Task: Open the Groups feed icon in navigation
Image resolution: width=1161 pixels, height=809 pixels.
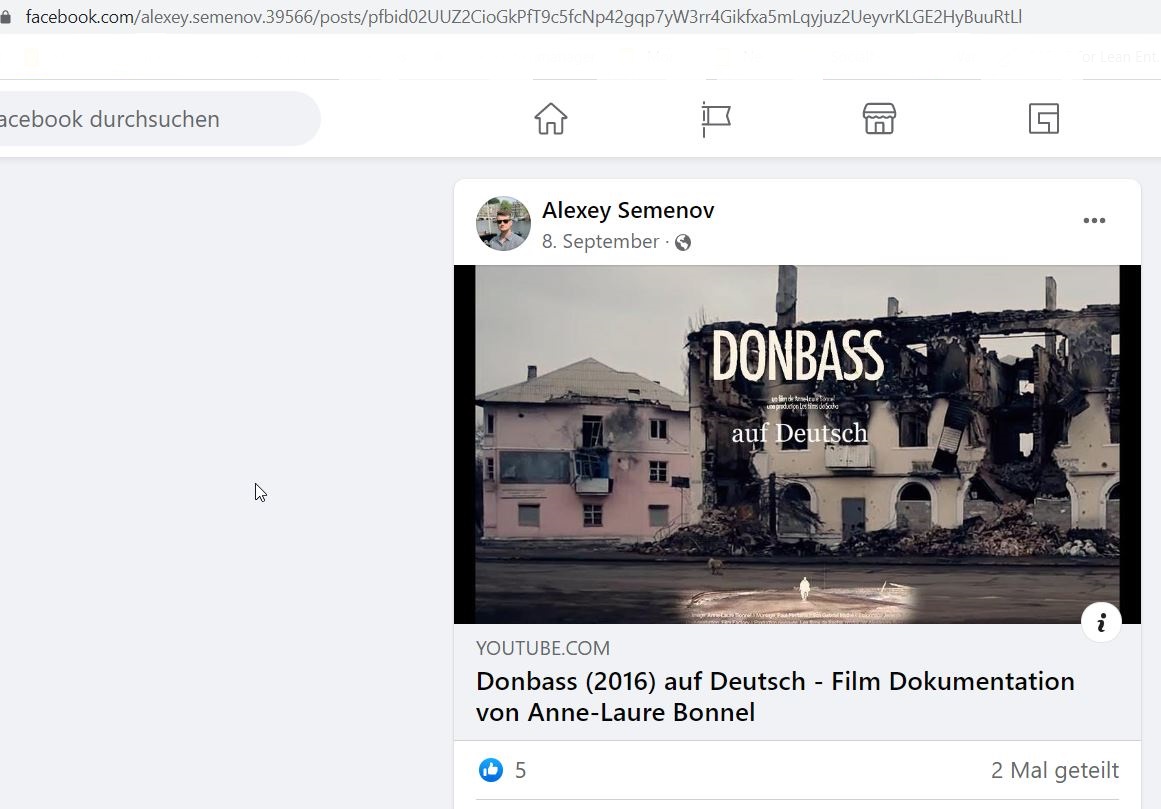Action: pos(1043,118)
